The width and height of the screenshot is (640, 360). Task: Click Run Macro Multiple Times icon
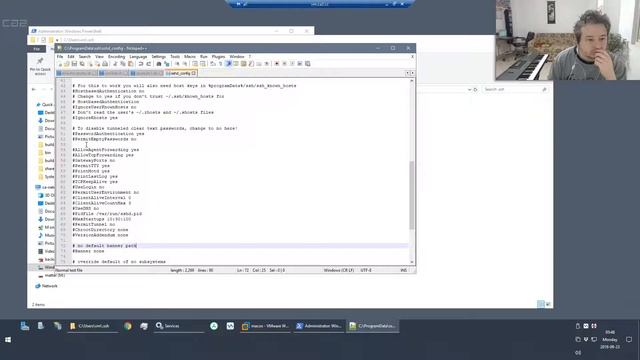point(300,64)
